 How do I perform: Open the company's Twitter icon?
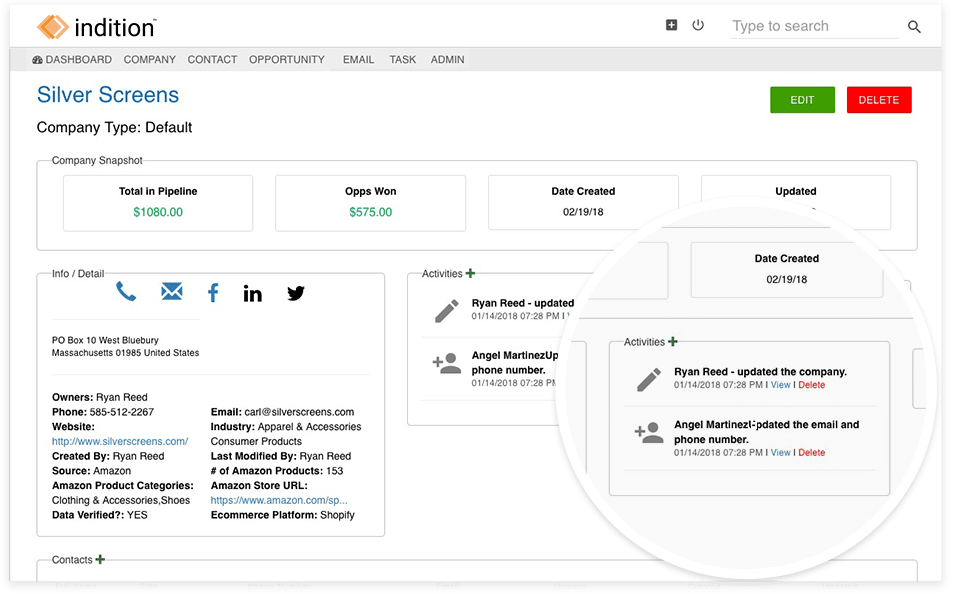tap(296, 293)
